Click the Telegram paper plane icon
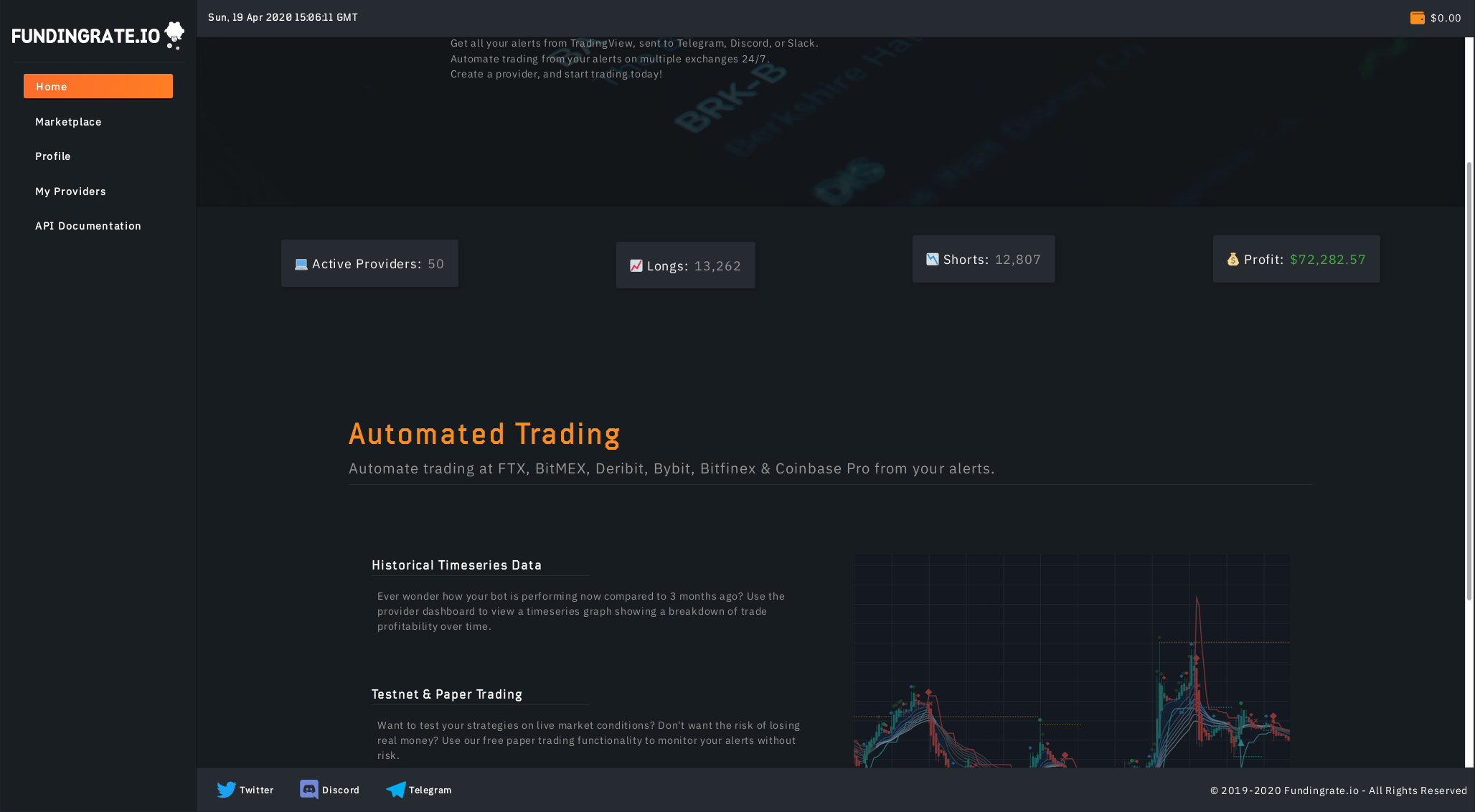The height and width of the screenshot is (812, 1475). point(395,790)
